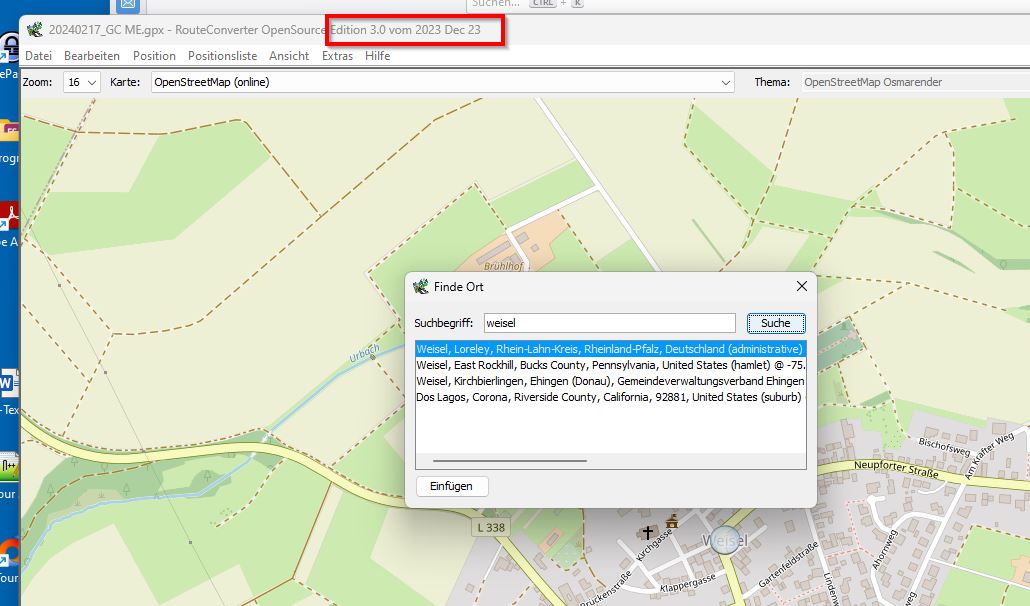Click the horizontal scrollbar in results list

(510, 461)
